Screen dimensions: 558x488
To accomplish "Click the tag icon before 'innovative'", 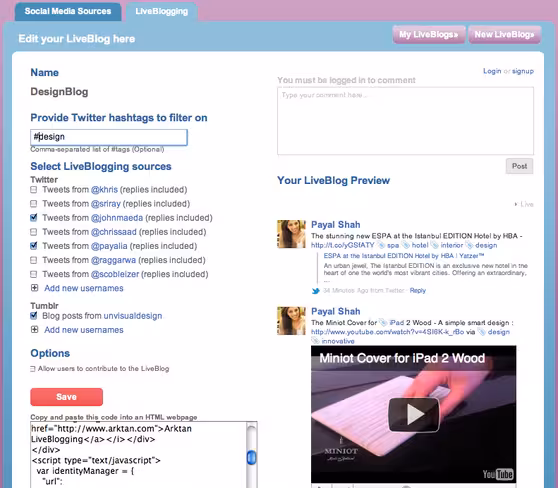I will [315, 341].
